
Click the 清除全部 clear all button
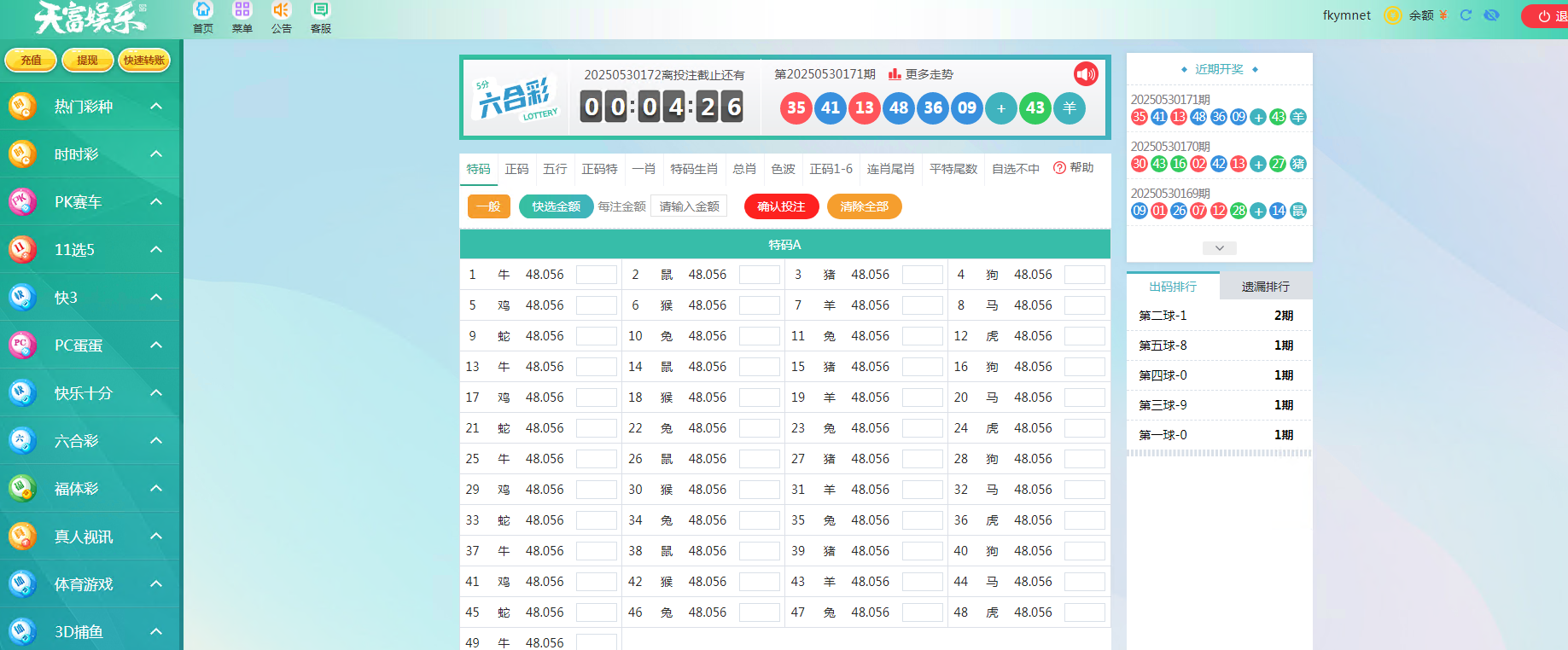[864, 206]
